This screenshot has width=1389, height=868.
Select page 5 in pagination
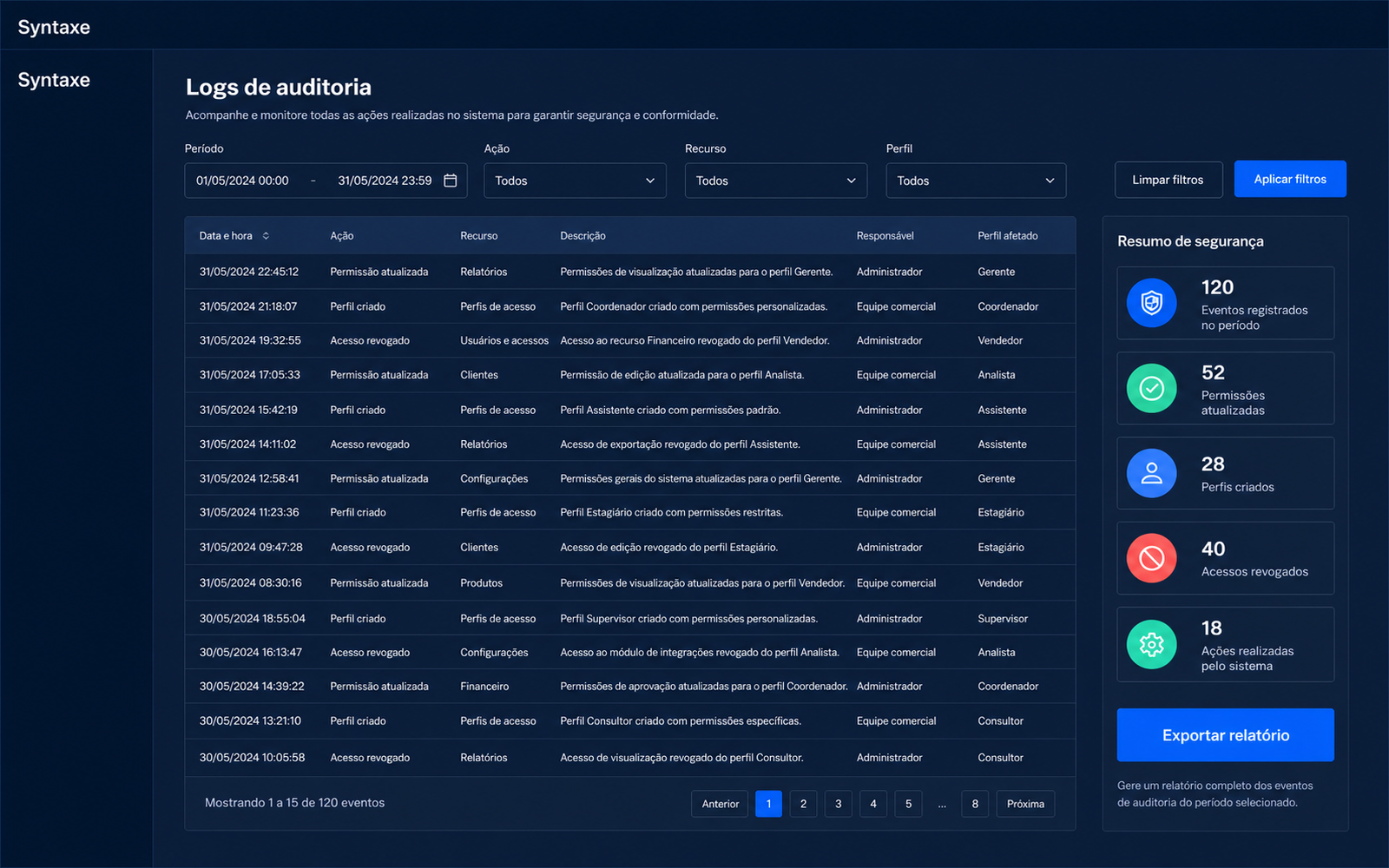click(x=908, y=804)
